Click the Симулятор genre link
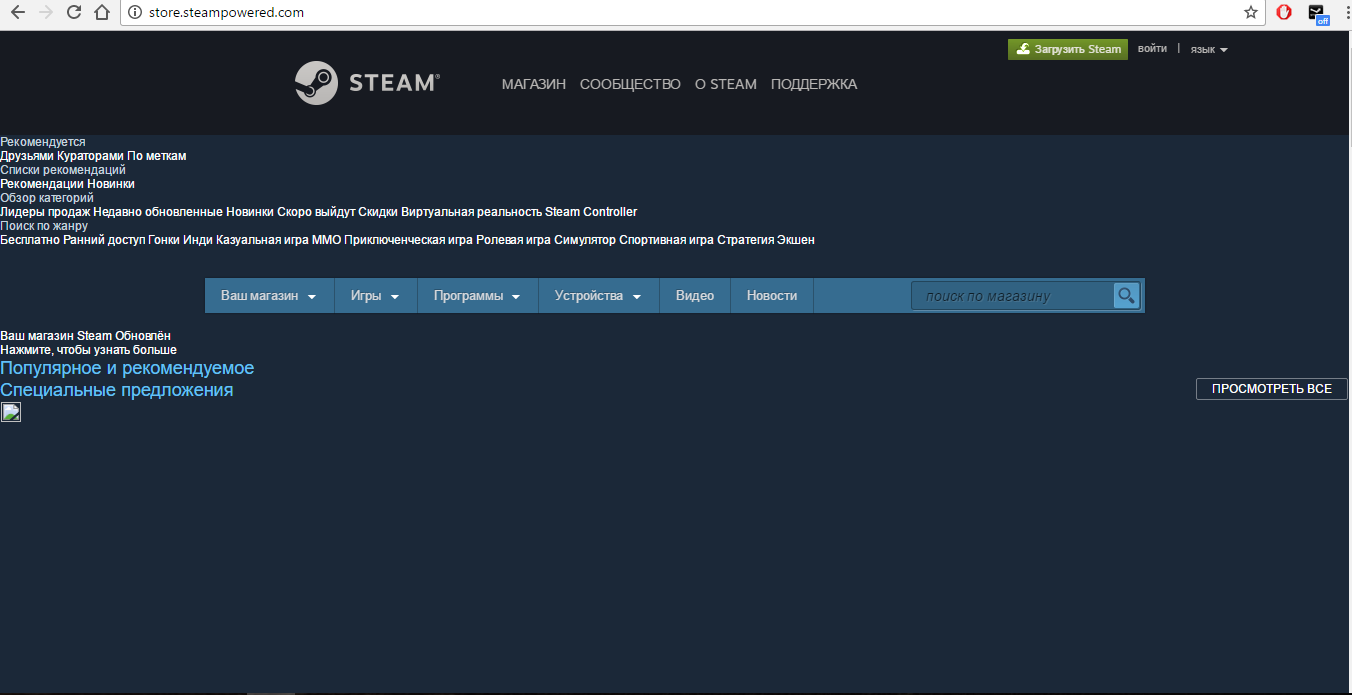The height and width of the screenshot is (695, 1352). tap(585, 240)
